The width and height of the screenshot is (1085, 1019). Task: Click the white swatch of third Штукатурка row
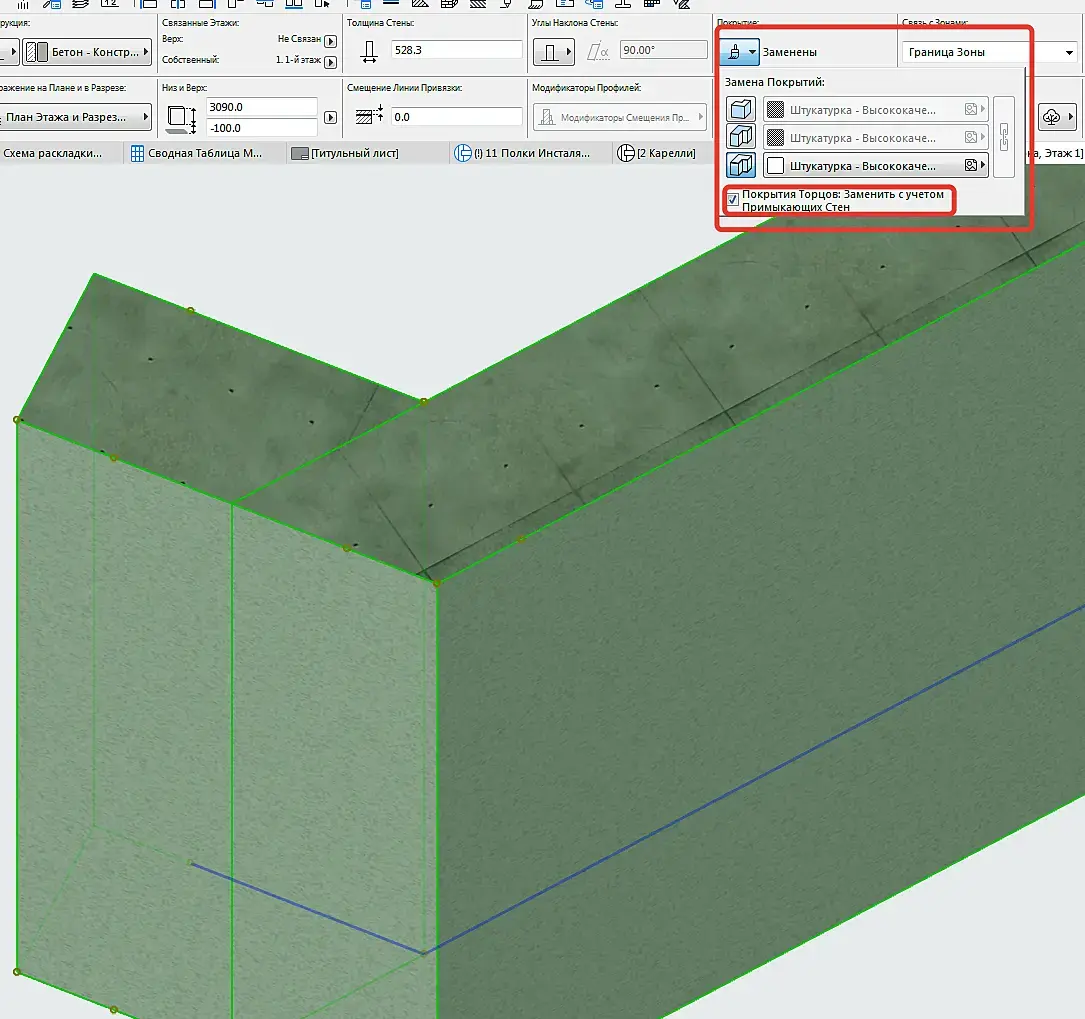(776, 165)
